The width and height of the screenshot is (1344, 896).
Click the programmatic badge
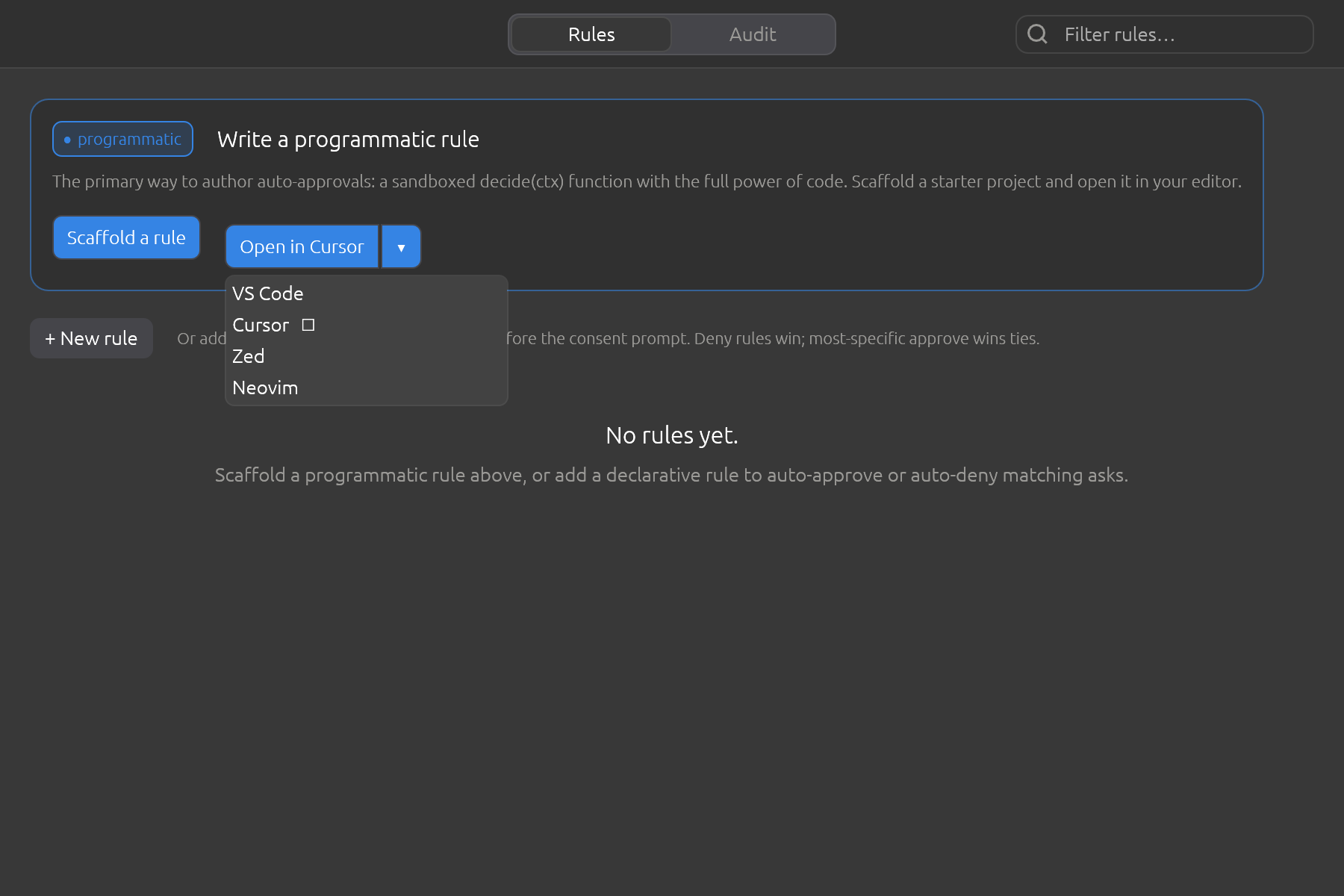pyautogui.click(x=122, y=139)
